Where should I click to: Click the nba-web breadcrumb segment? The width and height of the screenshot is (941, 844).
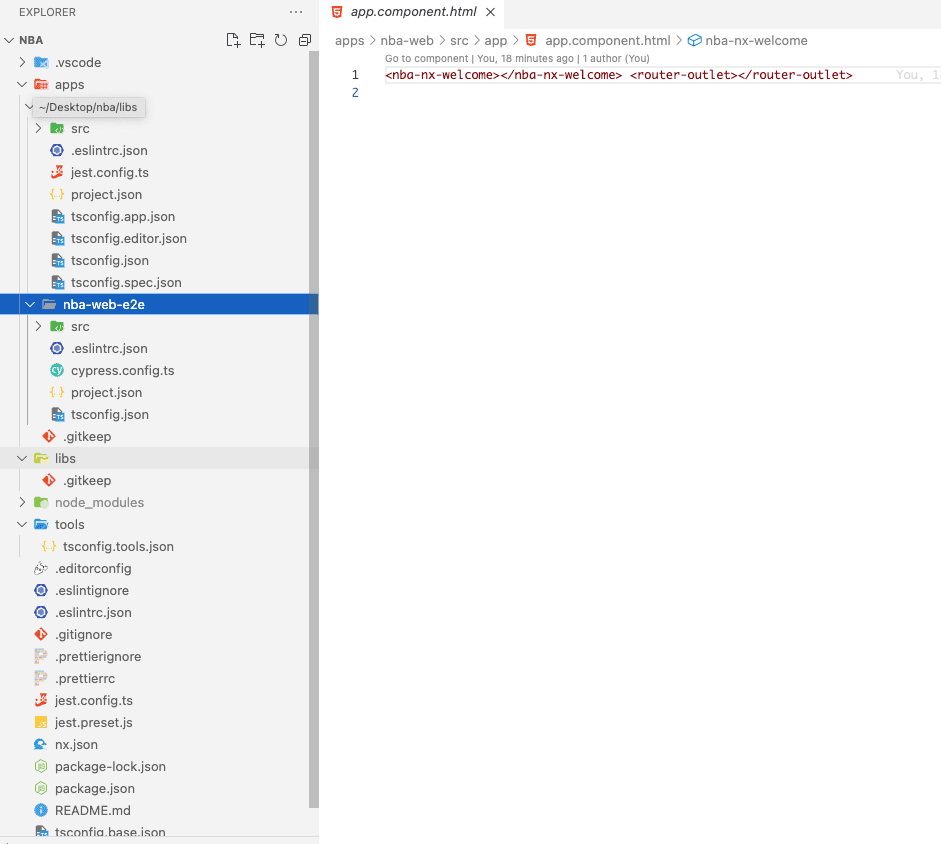pyautogui.click(x=406, y=41)
